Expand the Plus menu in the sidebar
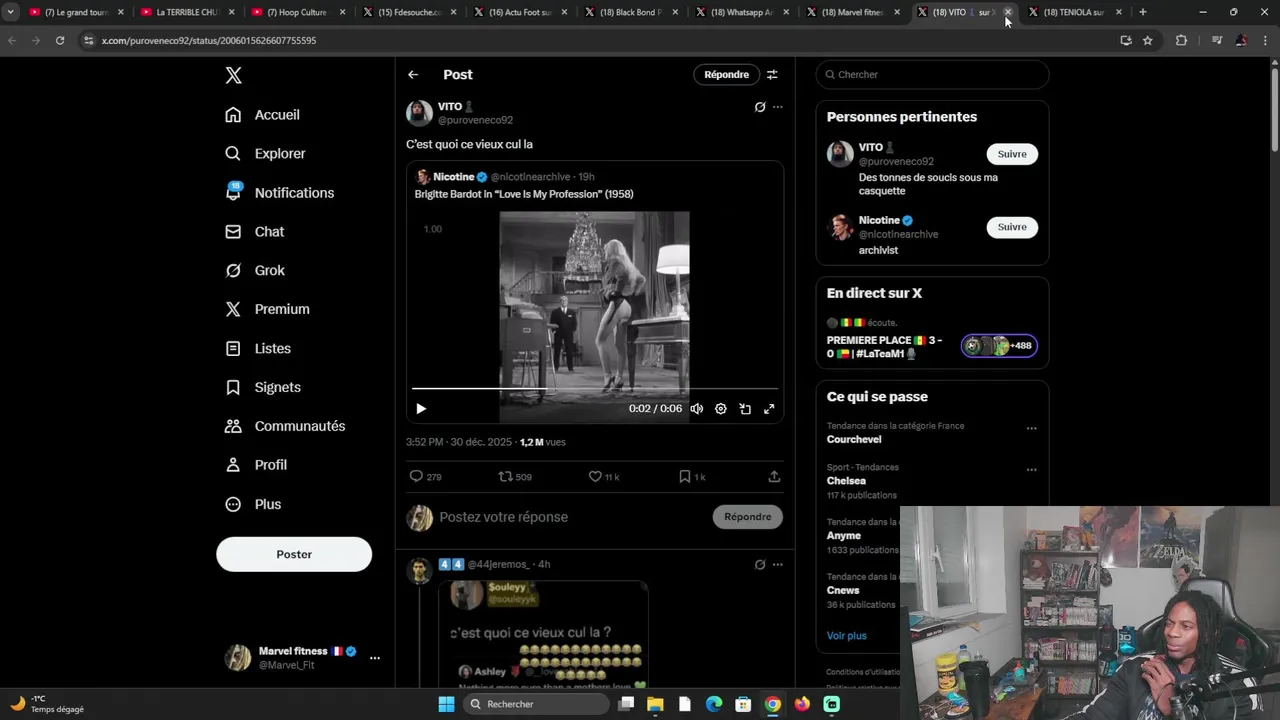Viewport: 1280px width, 720px height. [254, 505]
